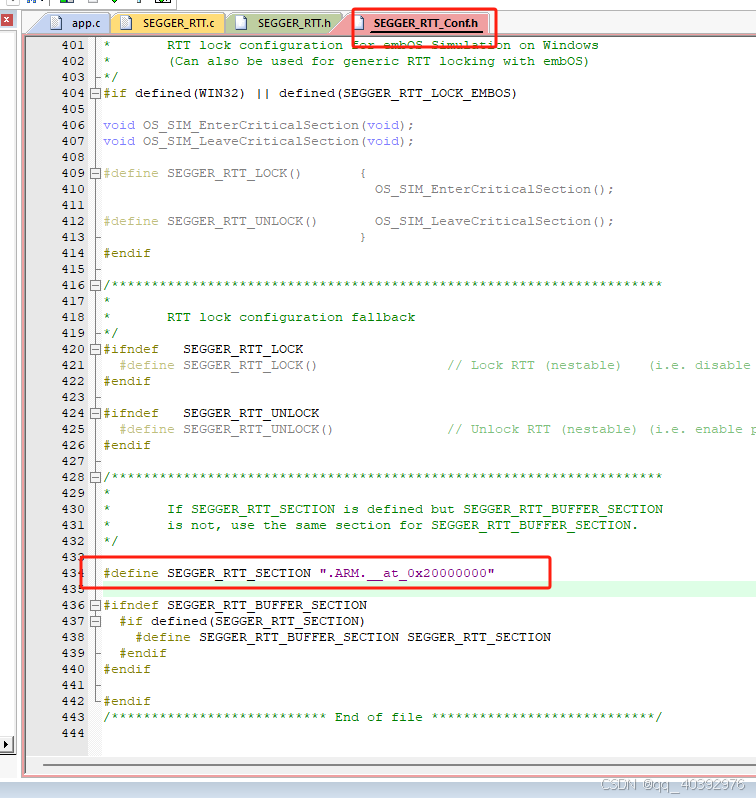Collapse #ifndef SEGGER_RTT_LOCK block at line 420
The image size is (756, 798).
(95, 349)
